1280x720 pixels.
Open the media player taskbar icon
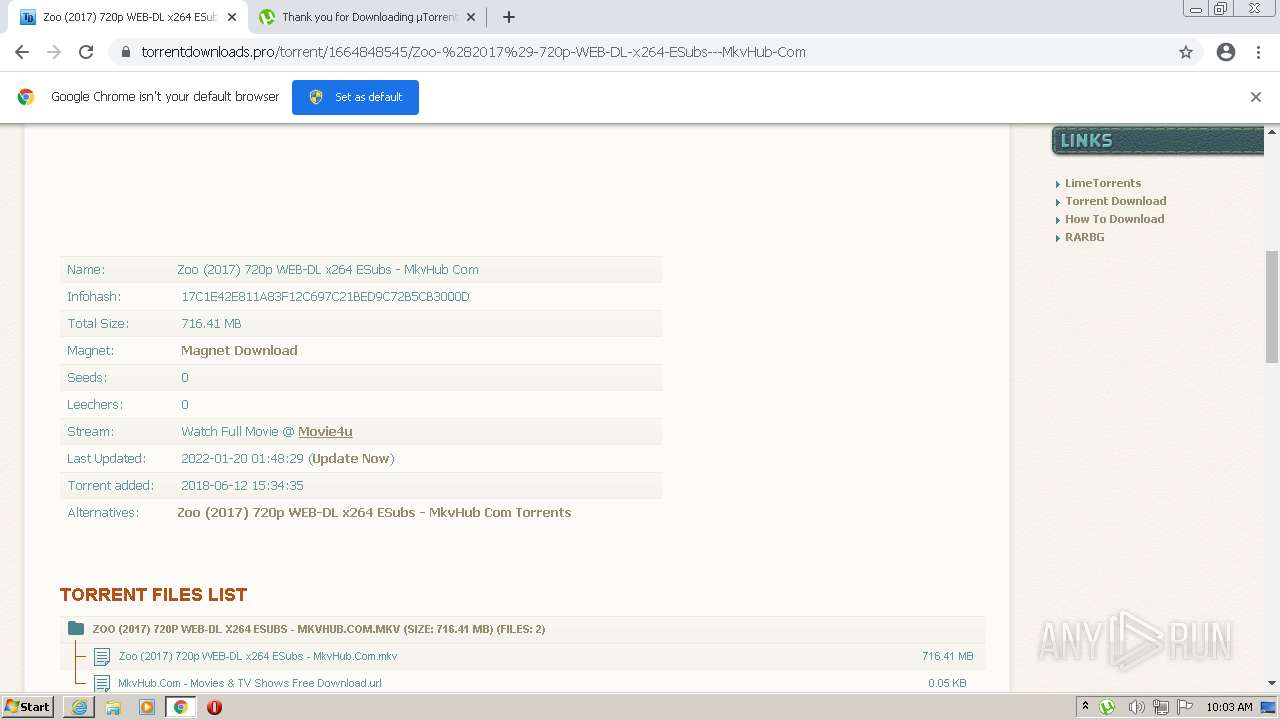click(x=147, y=707)
